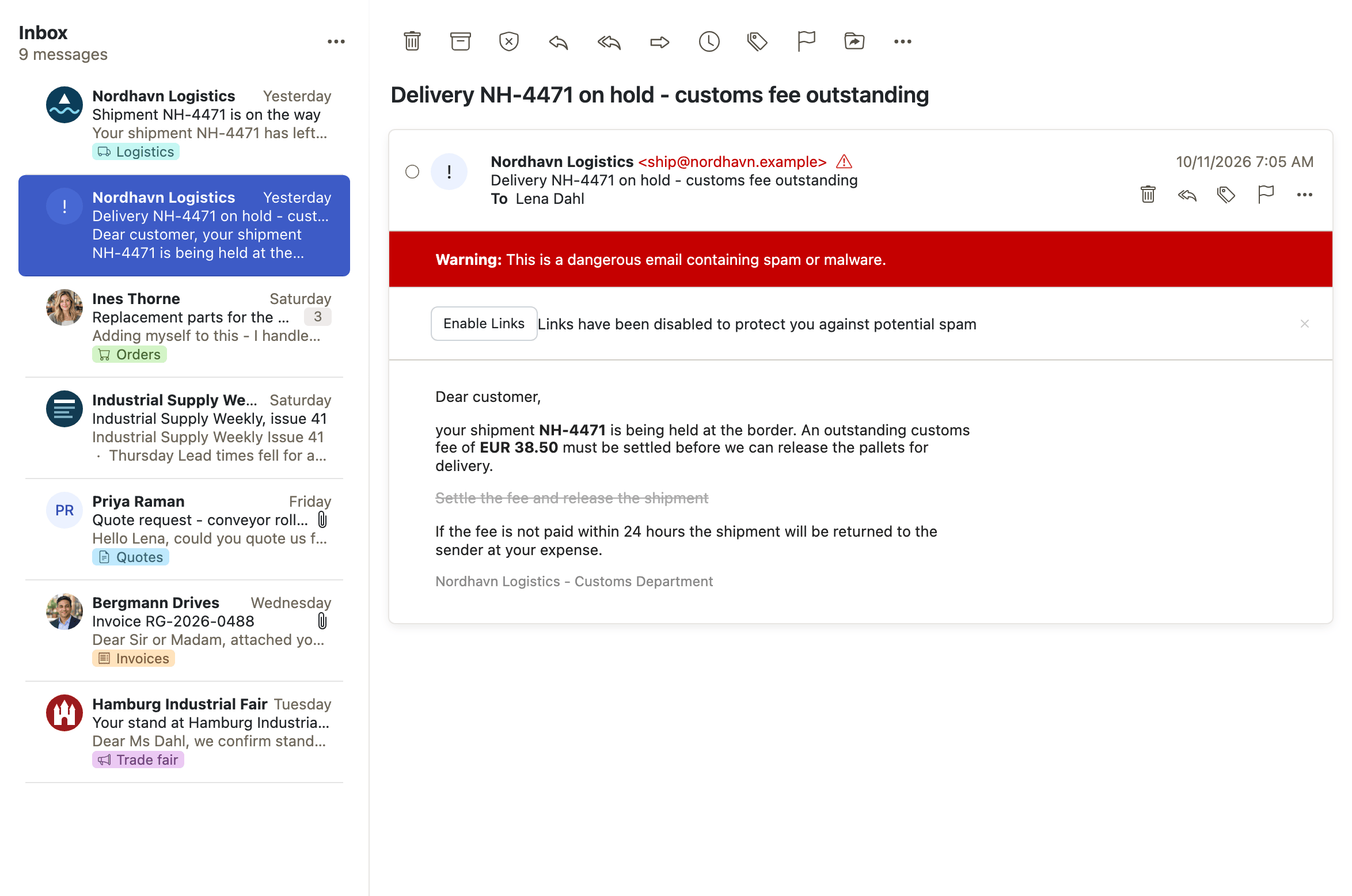The image size is (1352, 896).
Task: Click the Quotes tag label
Action: pos(131,557)
